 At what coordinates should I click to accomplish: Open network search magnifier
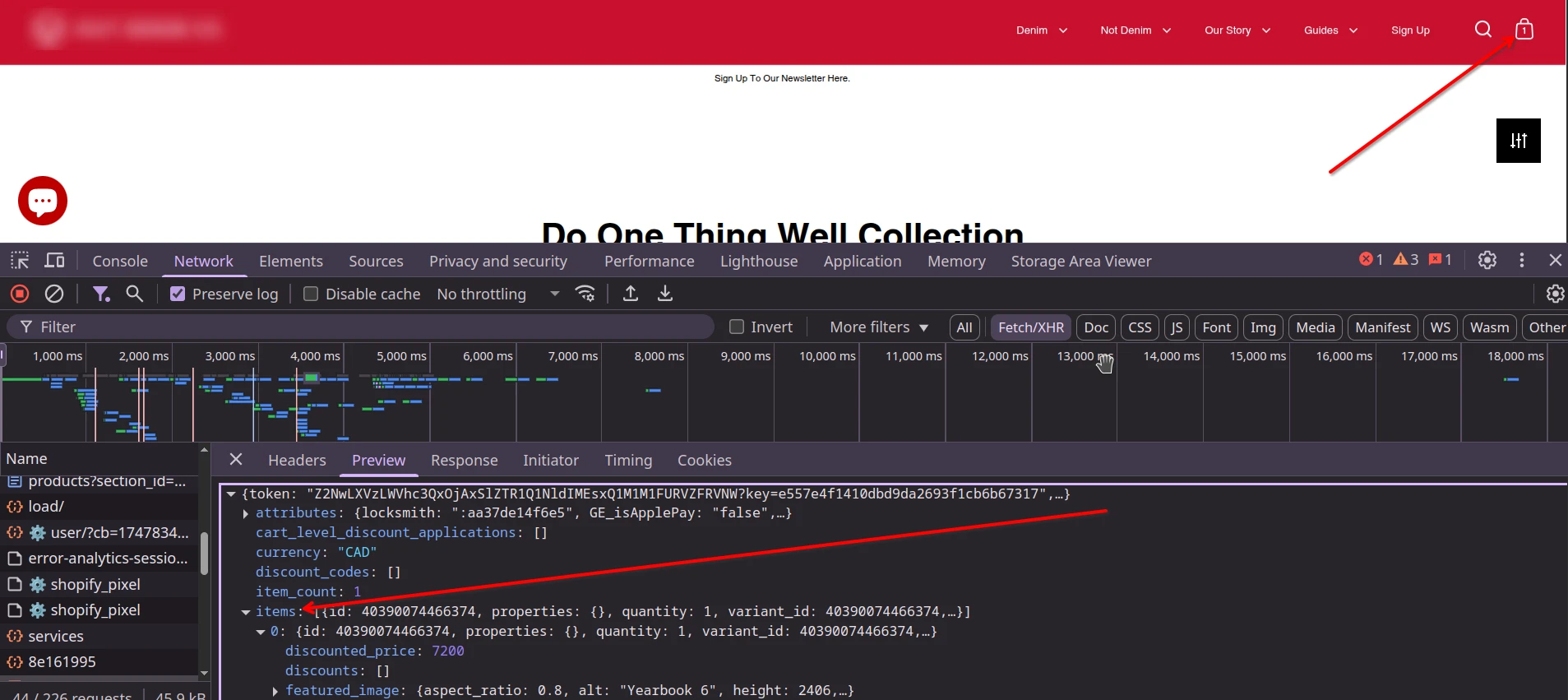[x=135, y=294]
